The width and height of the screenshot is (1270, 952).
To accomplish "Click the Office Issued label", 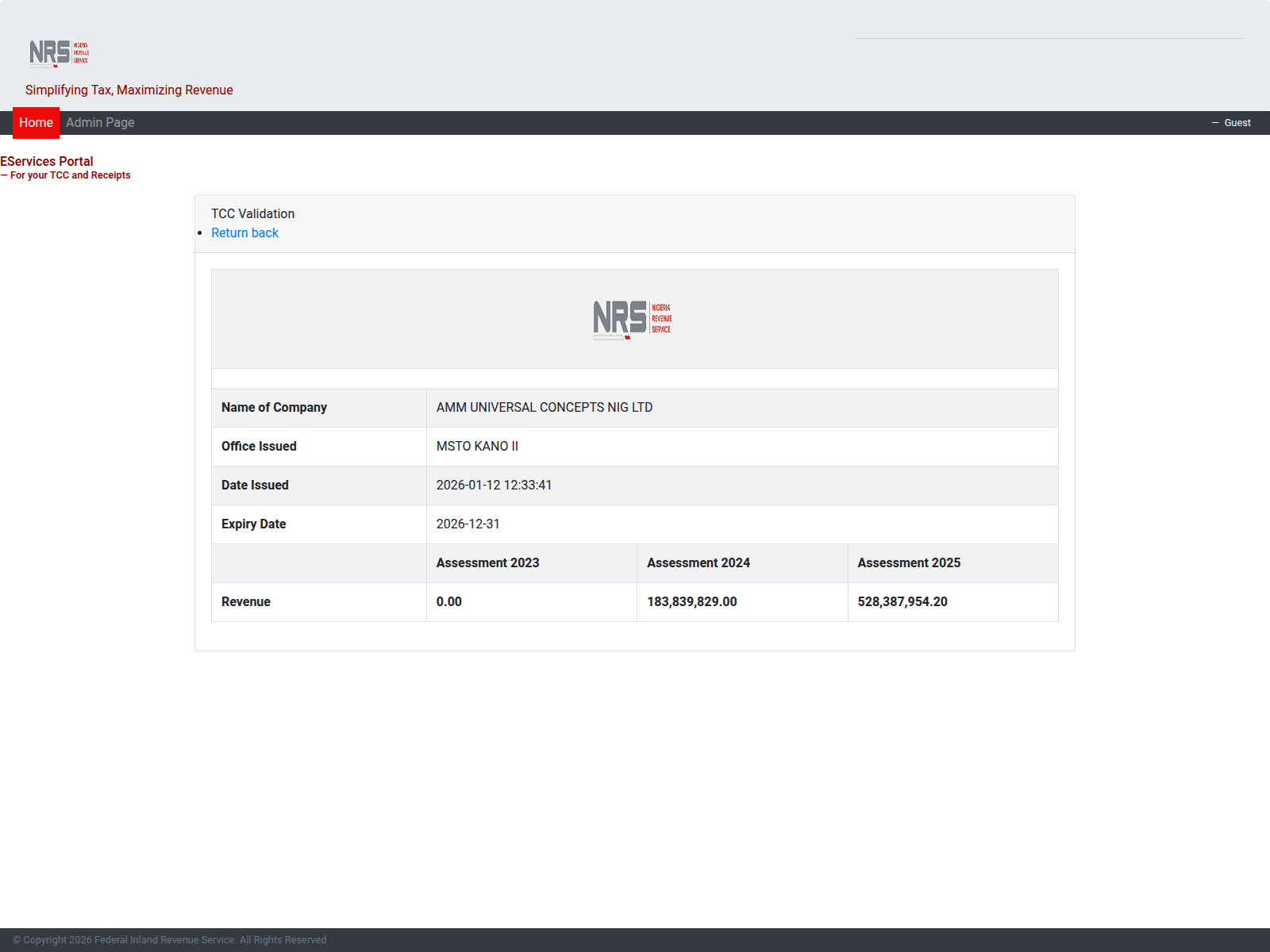I will [259, 447].
